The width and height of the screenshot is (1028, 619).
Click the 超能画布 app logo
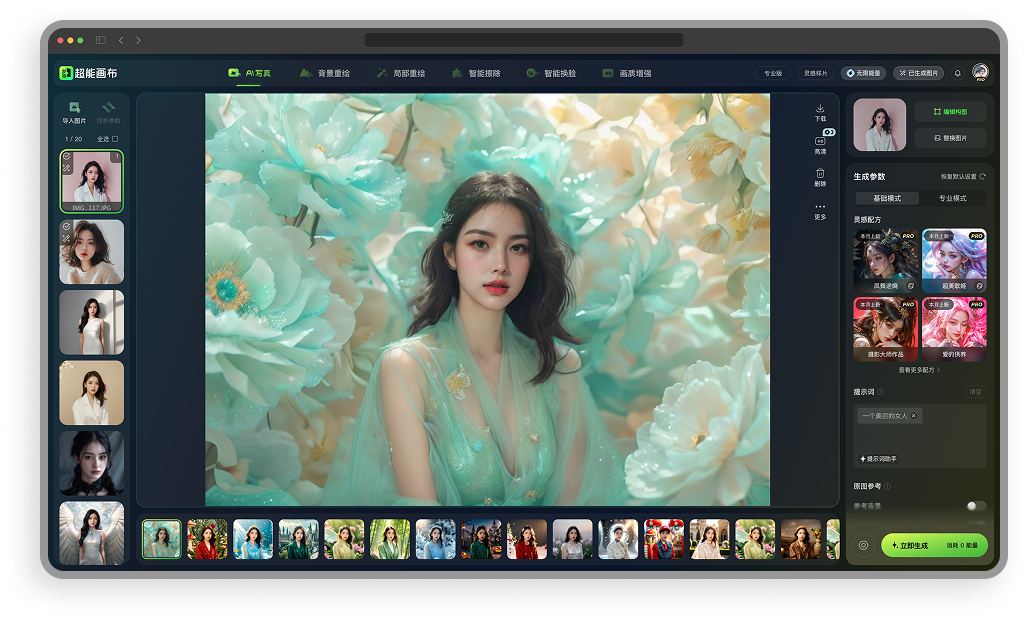coord(89,73)
